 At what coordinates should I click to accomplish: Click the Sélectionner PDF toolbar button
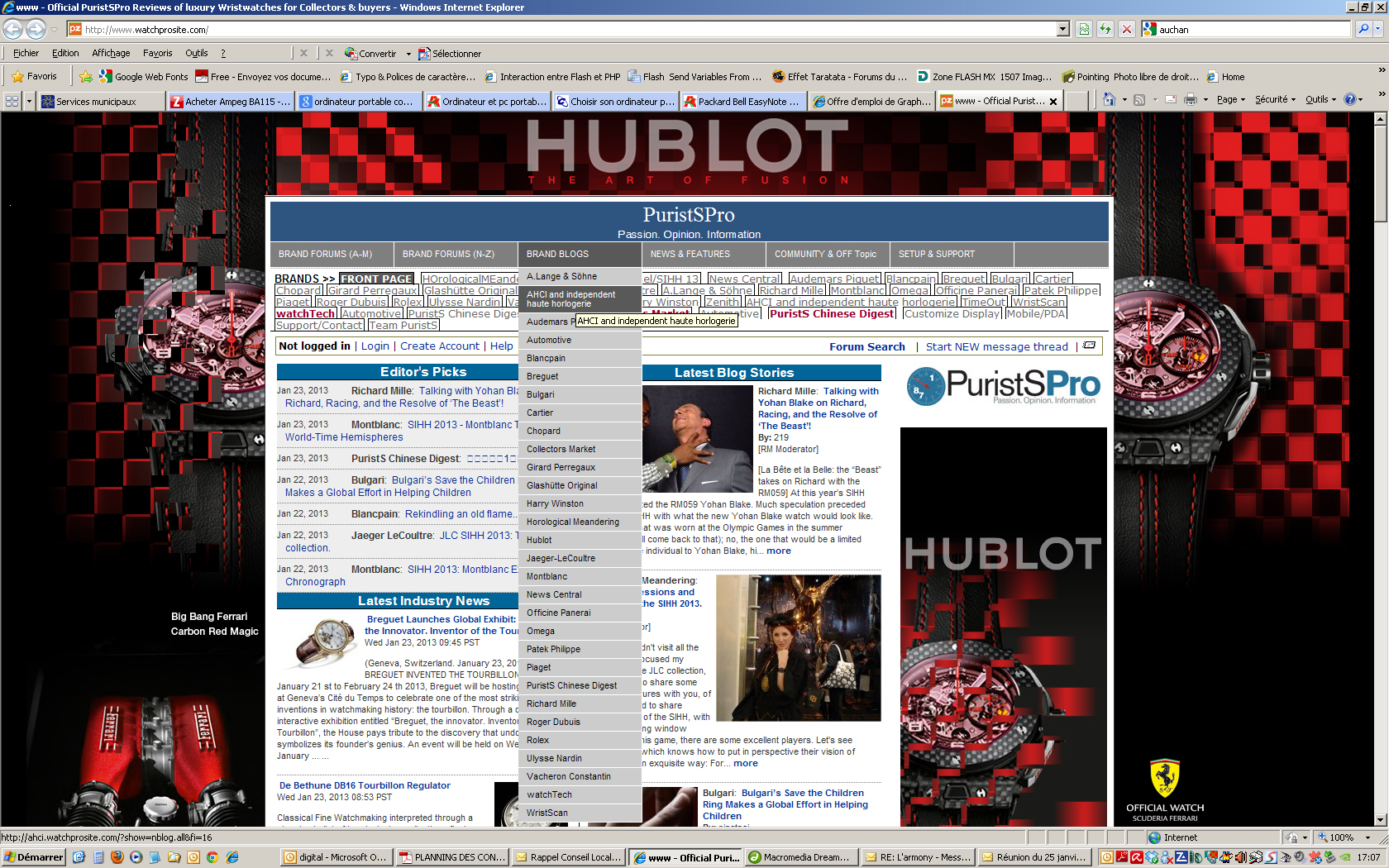click(x=450, y=54)
